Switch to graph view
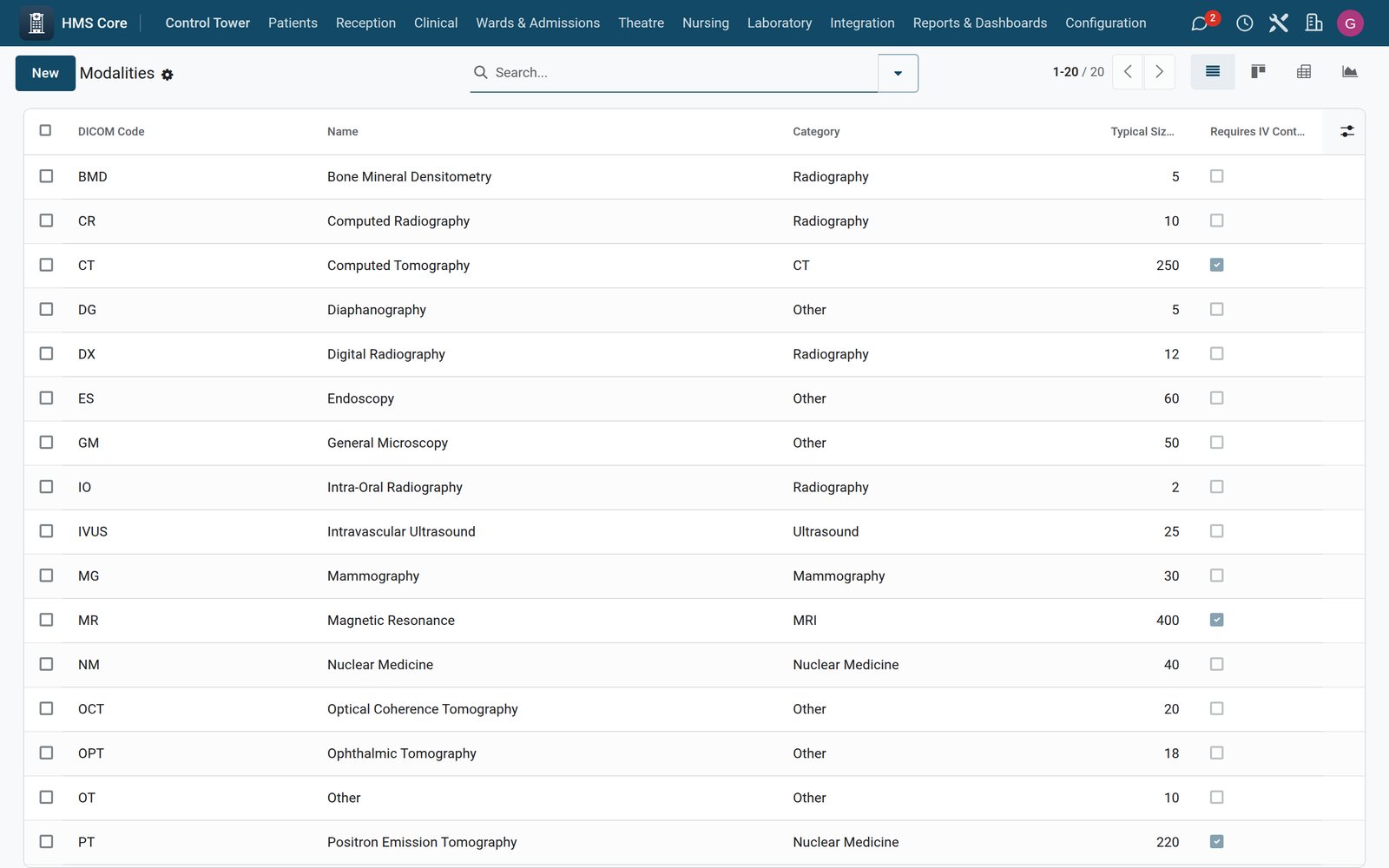 tap(1349, 72)
